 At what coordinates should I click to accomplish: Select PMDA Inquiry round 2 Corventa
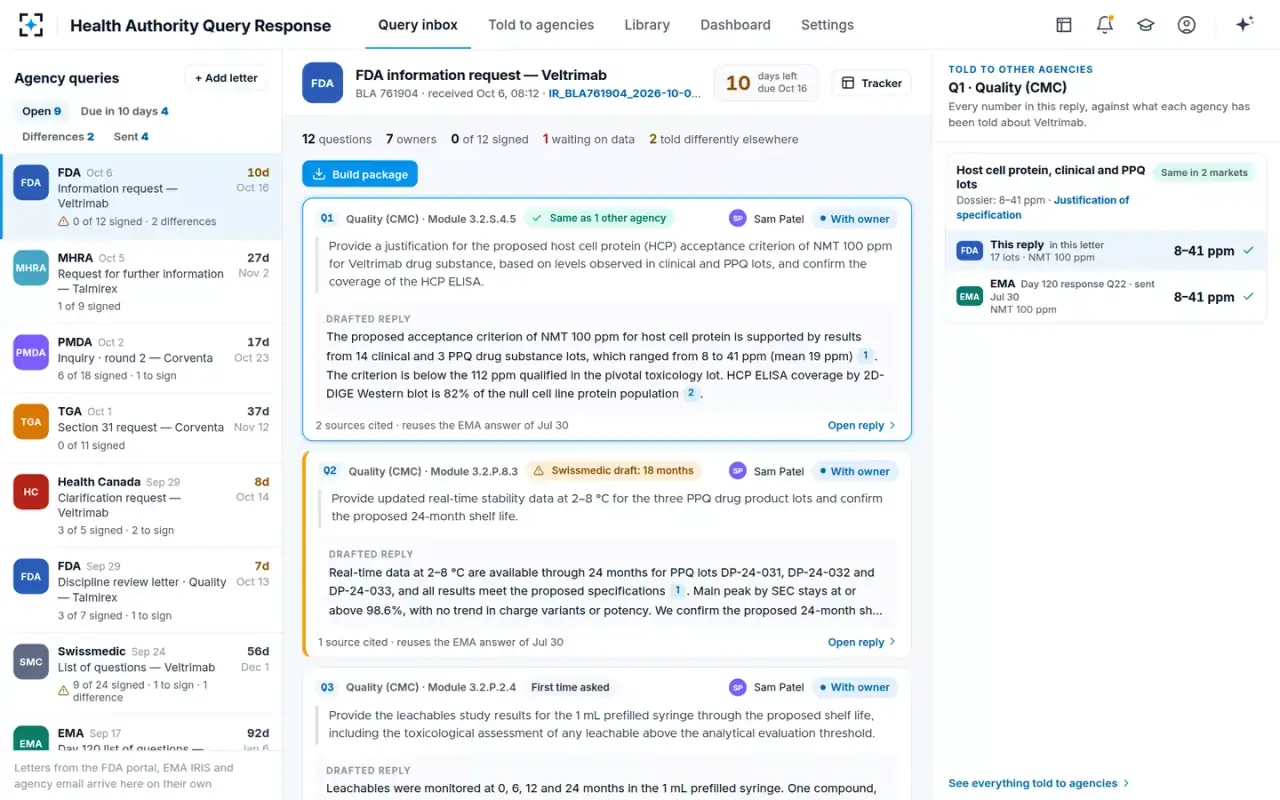(141, 358)
